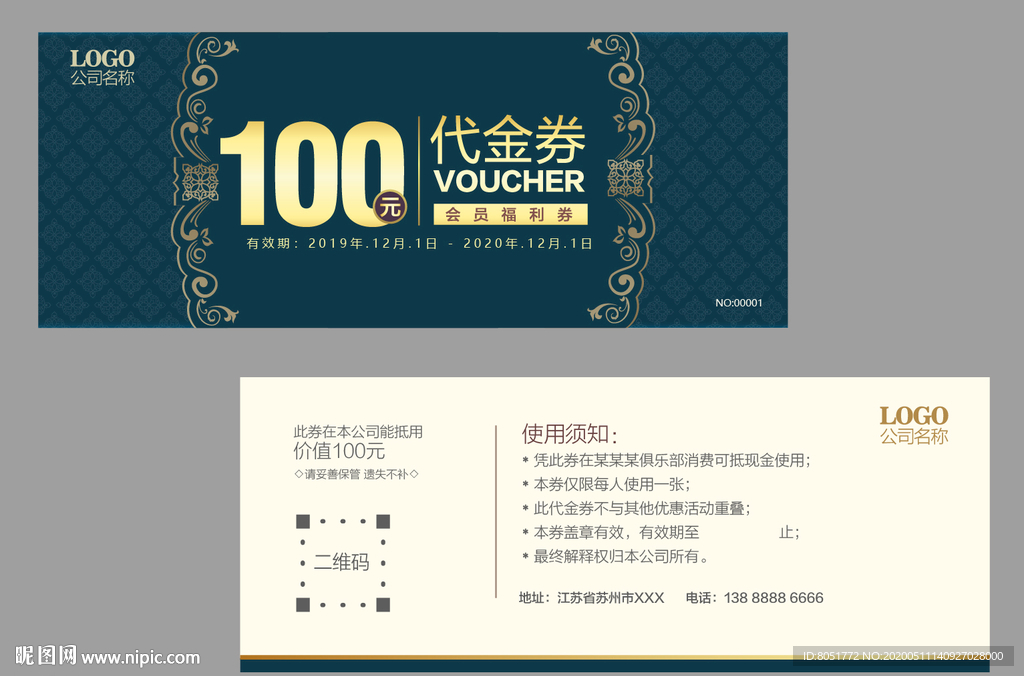The width and height of the screenshot is (1024, 676).
Task: Click the 元 circle badge
Action: [390, 208]
